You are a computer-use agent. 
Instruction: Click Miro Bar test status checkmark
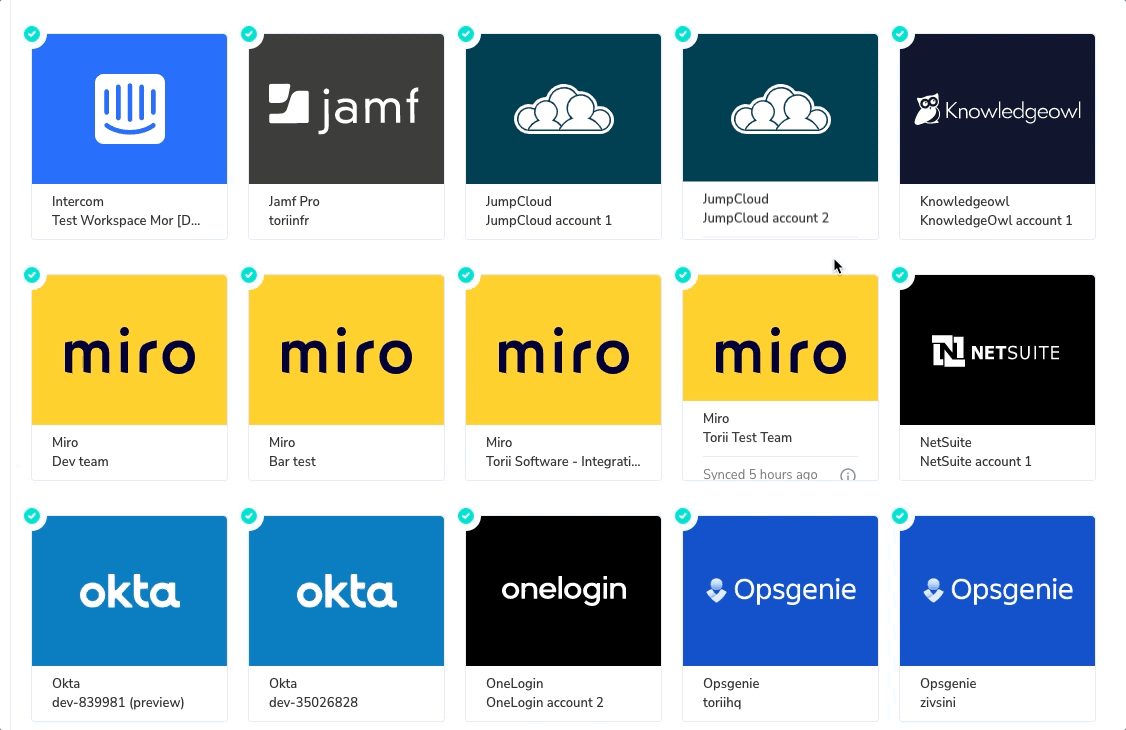click(x=249, y=275)
